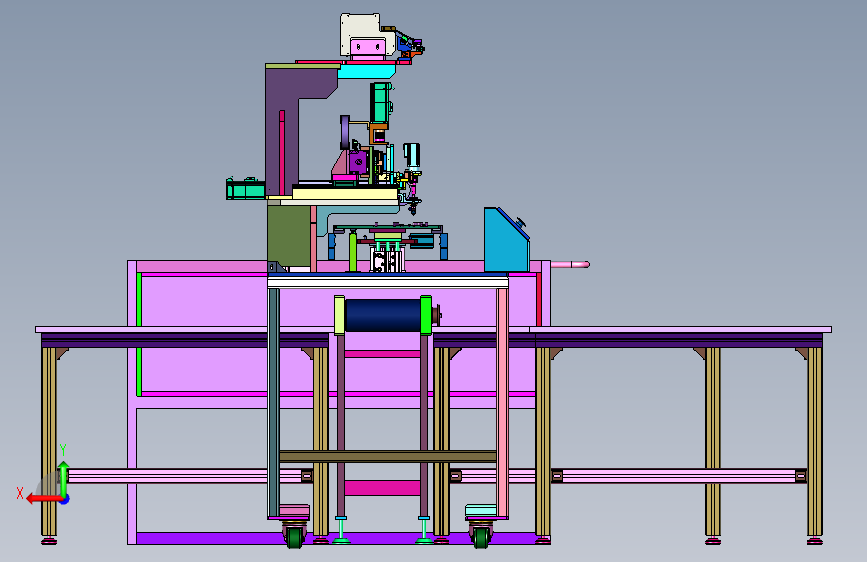This screenshot has width=867, height=562.
Task: Select the yellow-green left roller end bracket
Action: point(340,315)
